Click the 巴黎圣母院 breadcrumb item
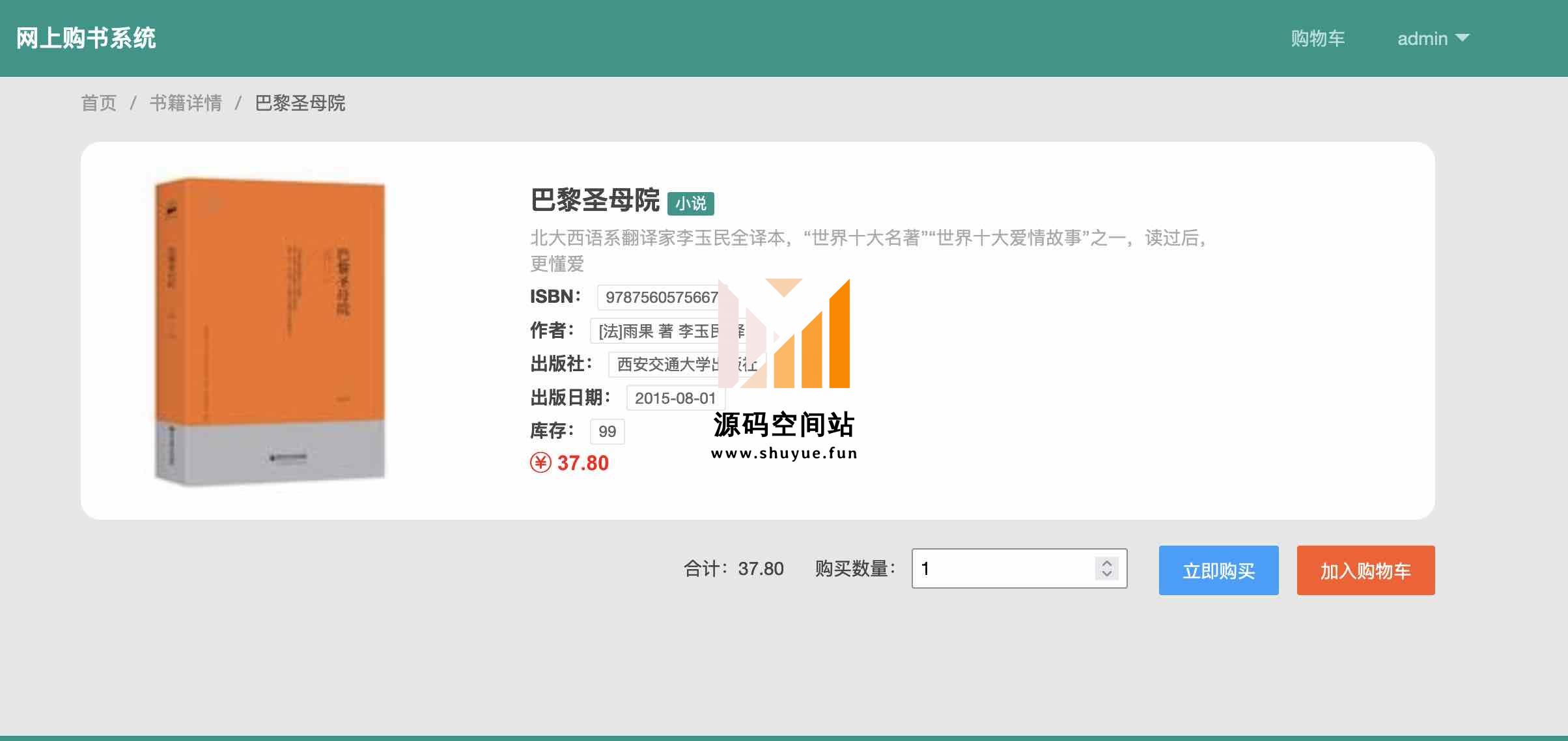Screen dimensions: 1568x741 300,103
